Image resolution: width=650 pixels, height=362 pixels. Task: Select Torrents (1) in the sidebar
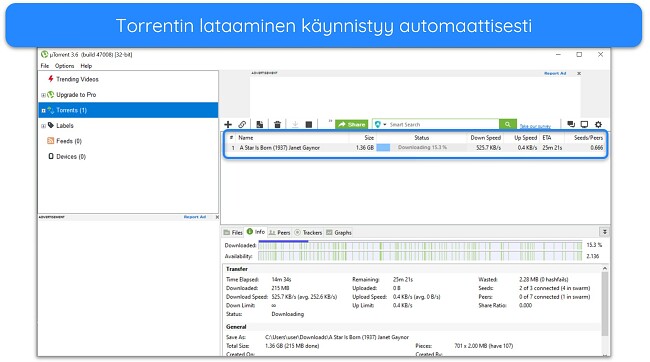coord(128,110)
